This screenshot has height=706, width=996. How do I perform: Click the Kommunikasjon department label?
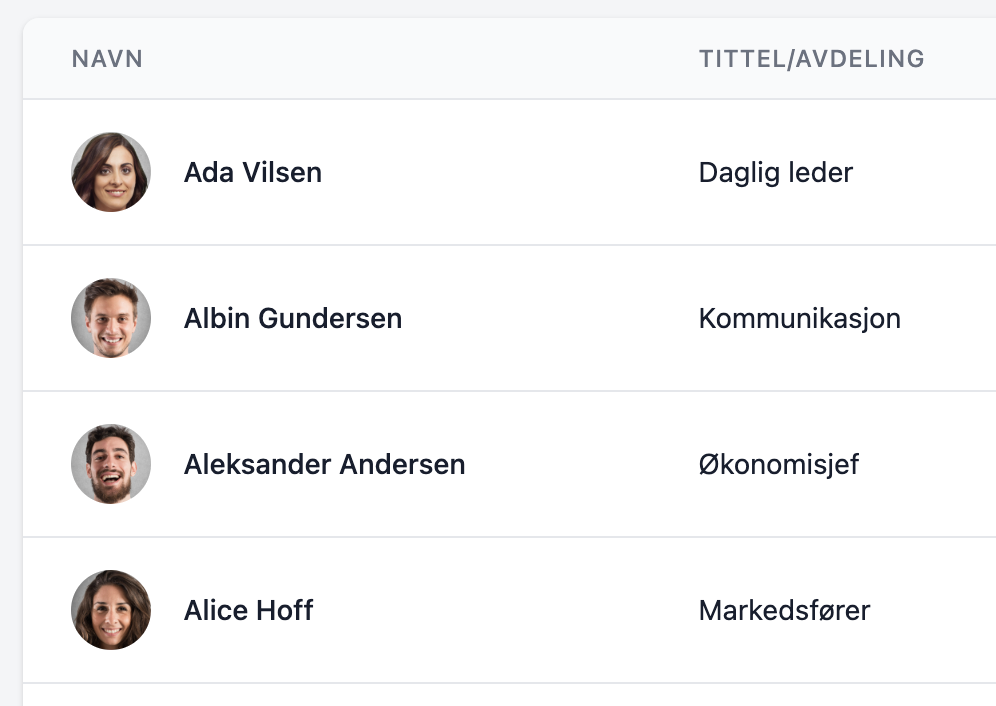(x=800, y=318)
